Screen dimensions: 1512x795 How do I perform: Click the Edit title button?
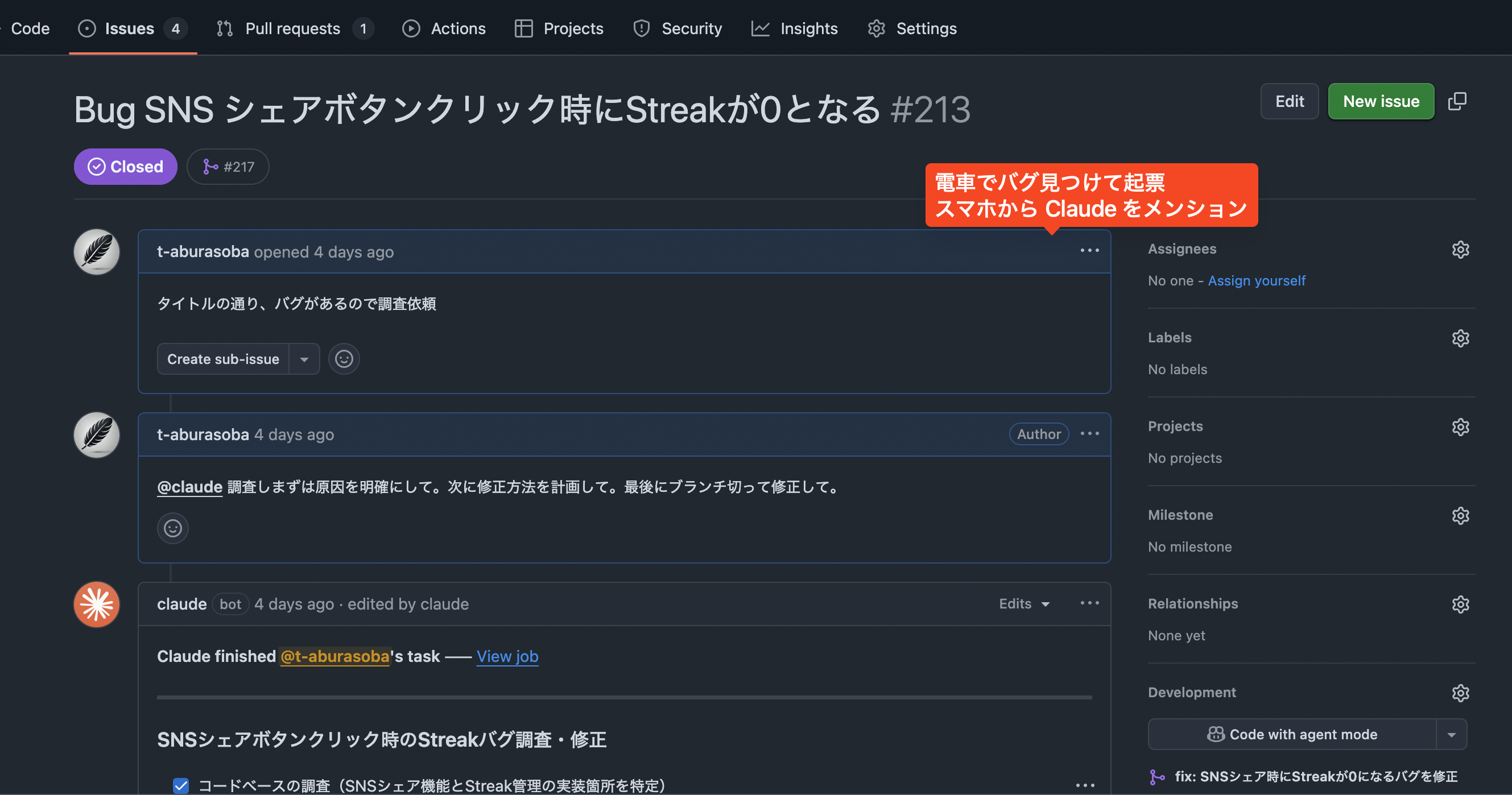click(x=1290, y=101)
